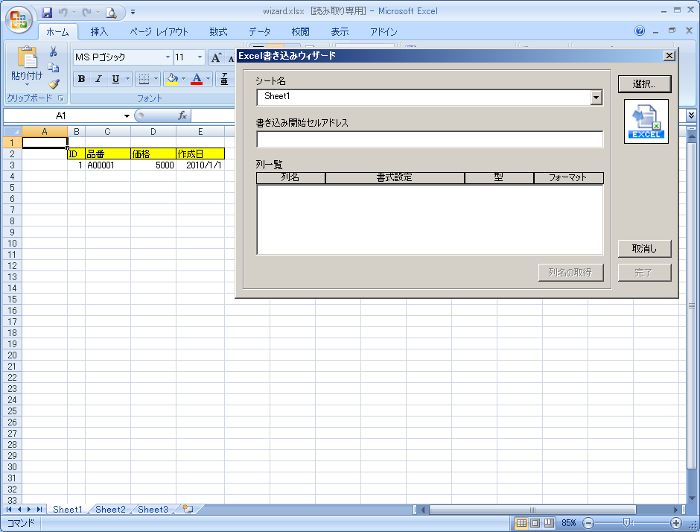Apply cell borders icon
Screen dimensions: 700x532
click(x=144, y=79)
